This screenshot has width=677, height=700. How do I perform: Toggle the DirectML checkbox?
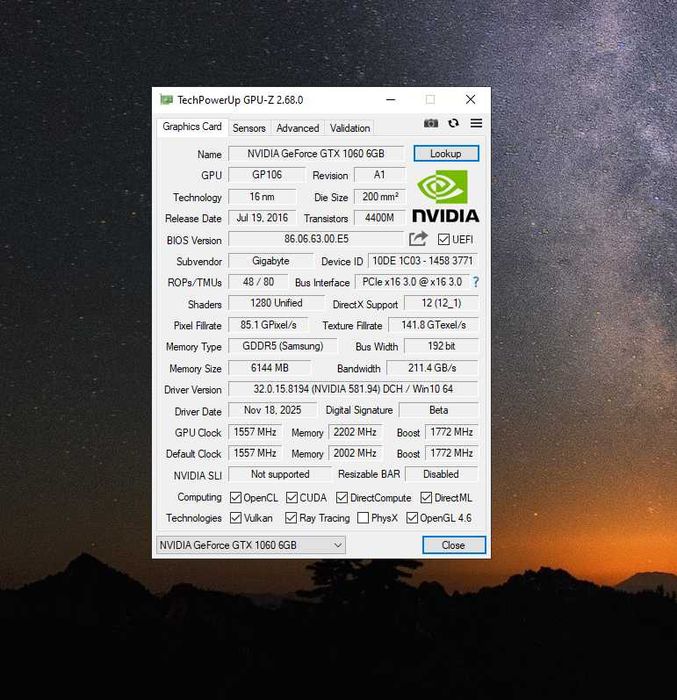[x=426, y=498]
